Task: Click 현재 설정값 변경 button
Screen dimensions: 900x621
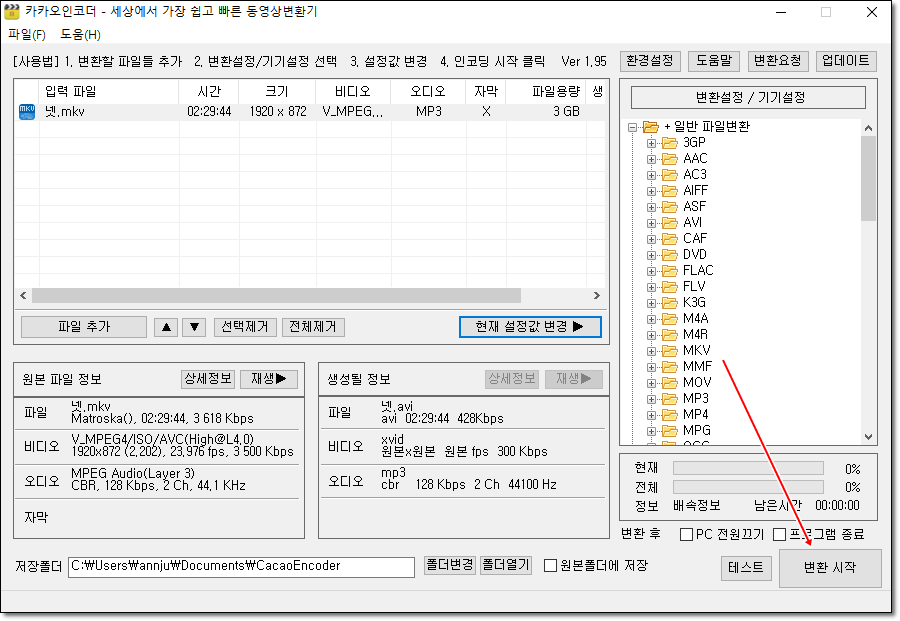Action: coord(530,327)
